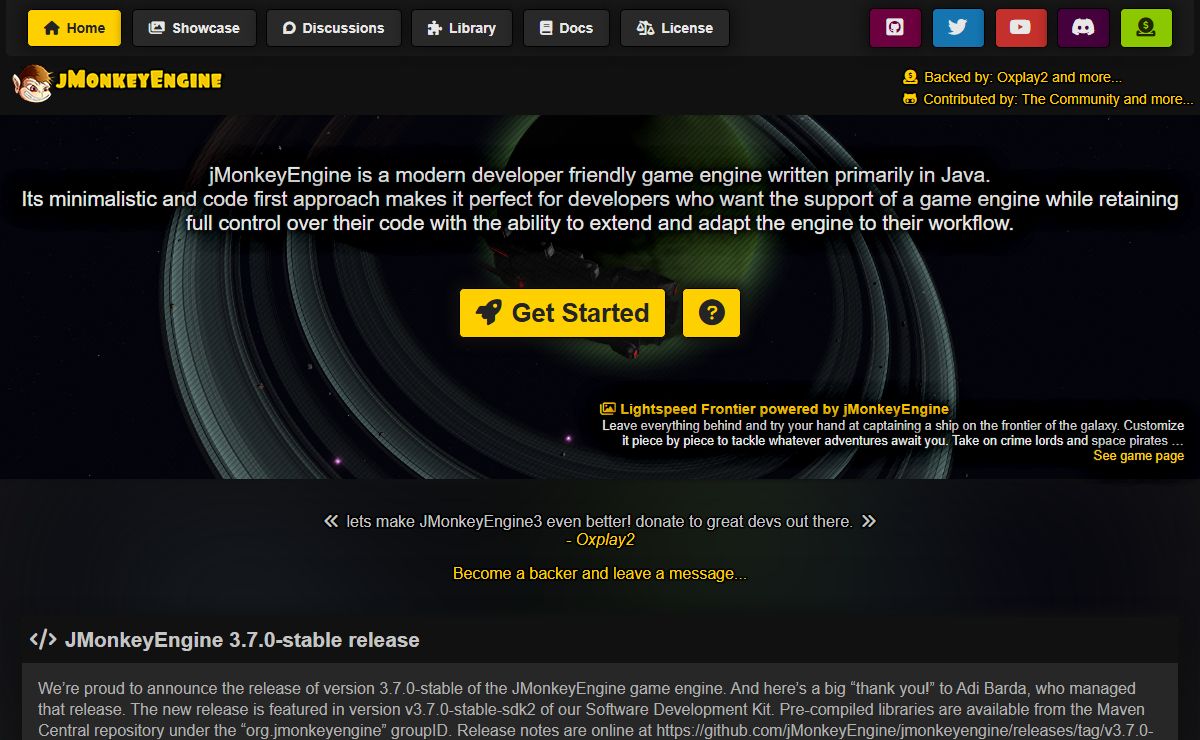Viewport: 1200px width, 740px height.
Task: Open the License page
Action: (675, 28)
